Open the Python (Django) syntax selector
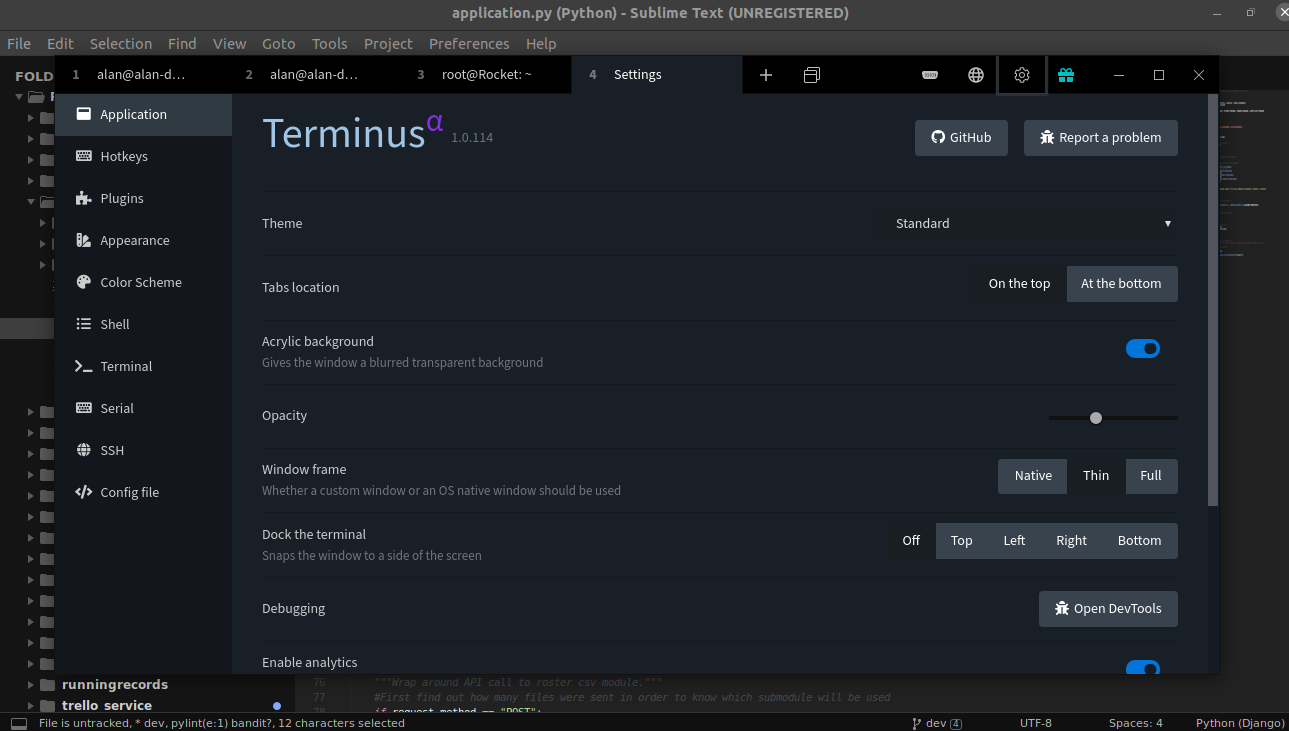This screenshot has height=731, width=1289. click(x=1239, y=722)
